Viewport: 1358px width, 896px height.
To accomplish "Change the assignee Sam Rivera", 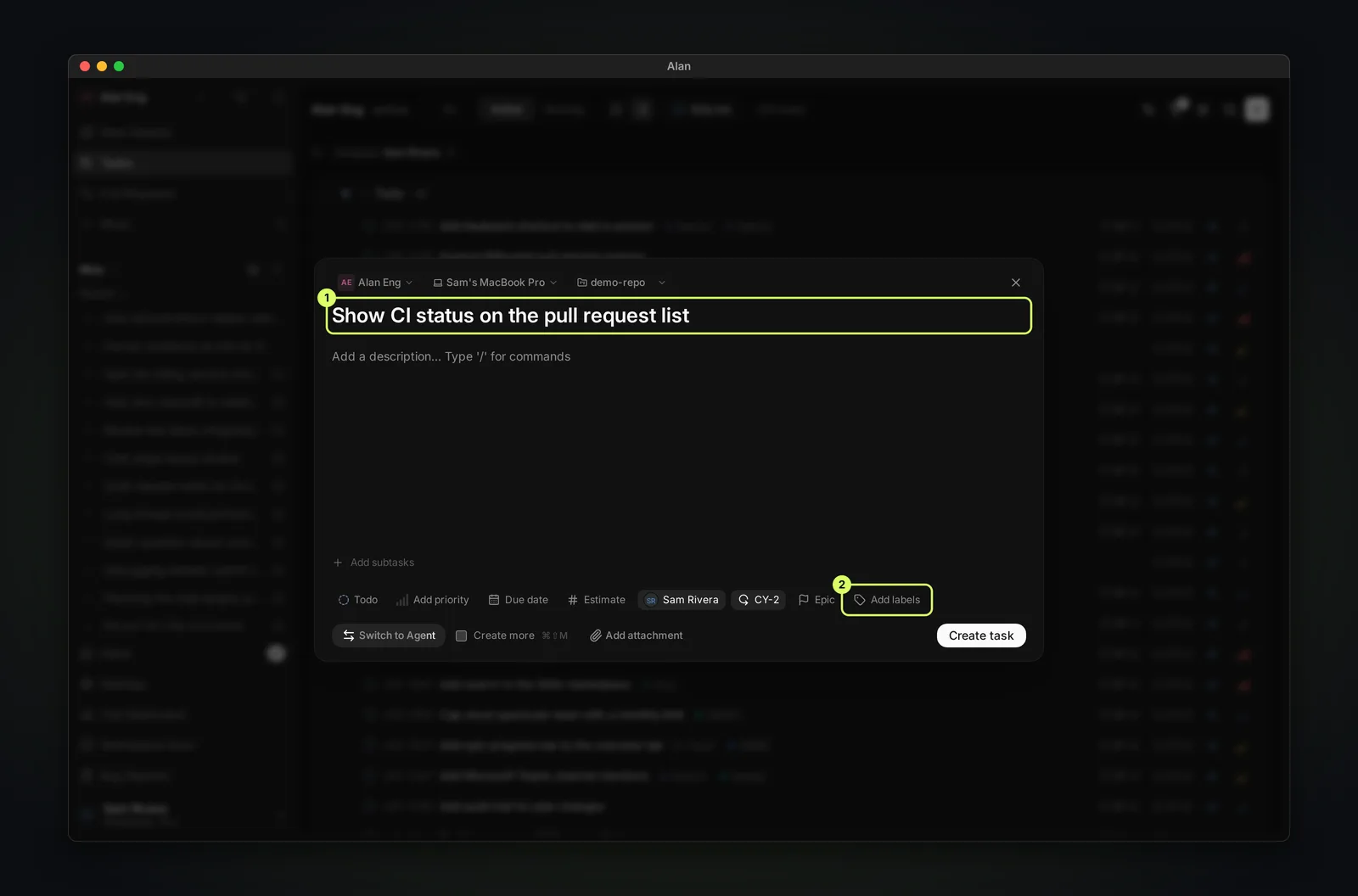I will pyautogui.click(x=682, y=600).
